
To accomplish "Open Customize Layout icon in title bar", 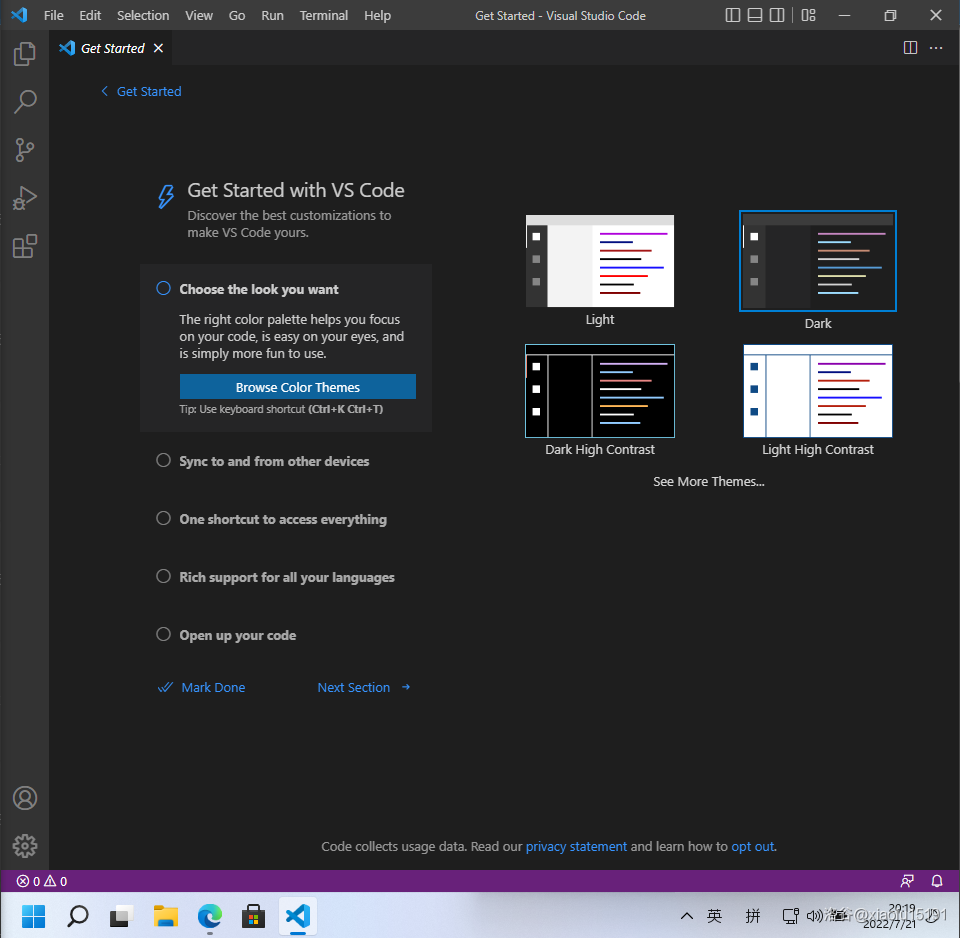I will (x=809, y=15).
